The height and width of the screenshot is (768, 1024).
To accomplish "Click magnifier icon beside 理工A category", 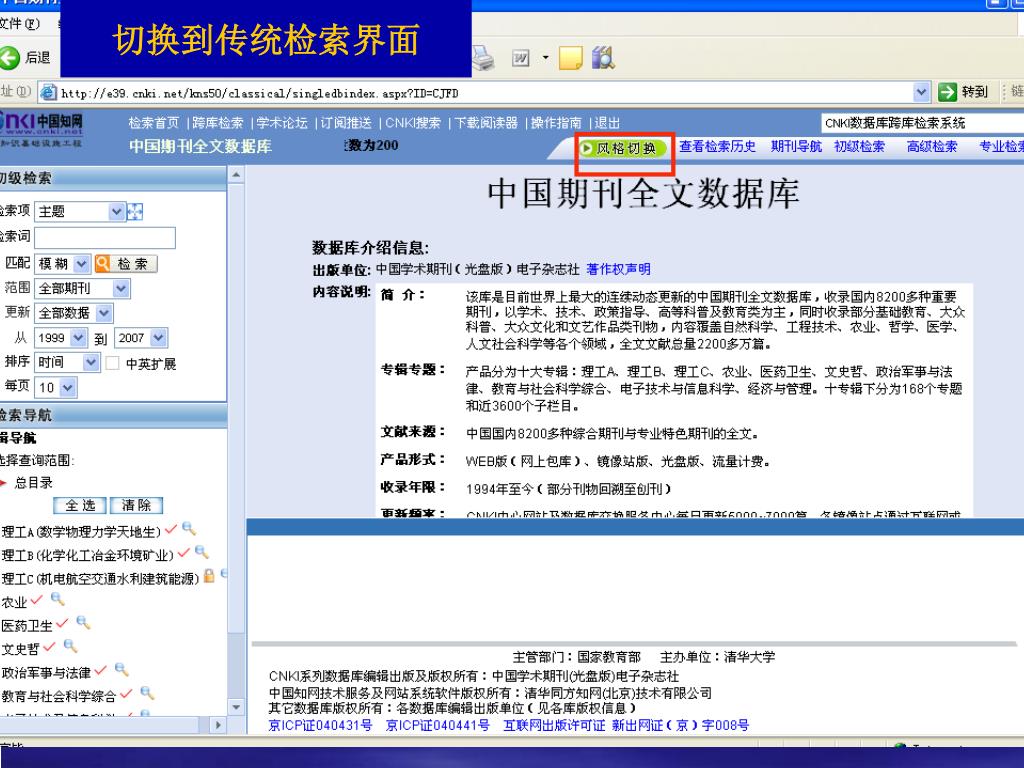I will click(189, 528).
